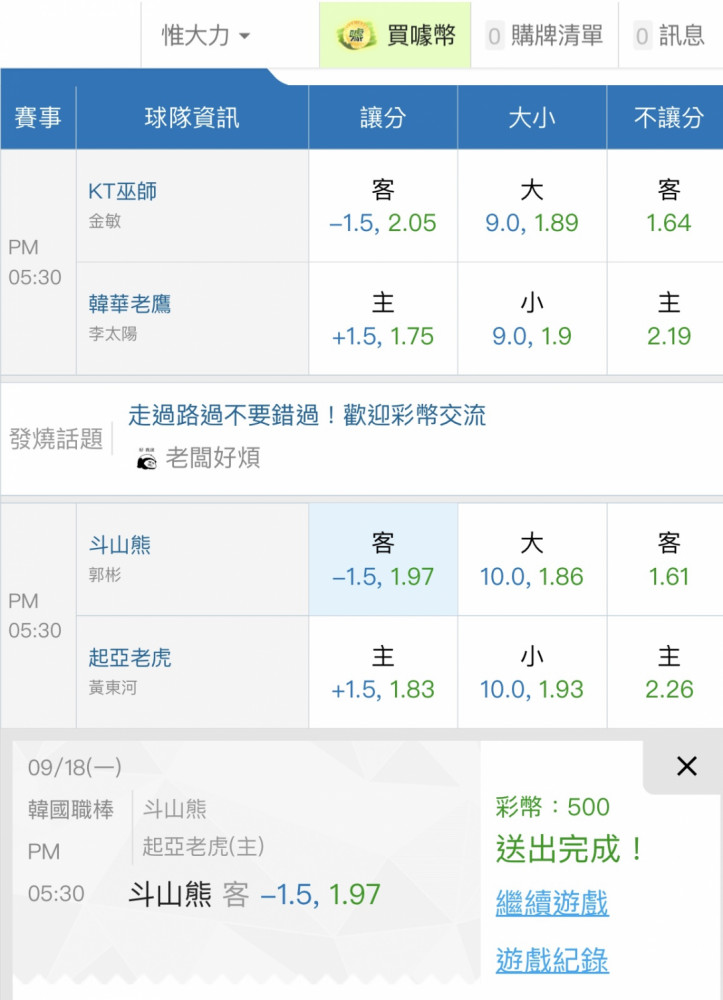This screenshot has height=1000, width=723.
Task: Select 韓華老鷹 主 +1.5 spread bet
Action: click(383, 319)
